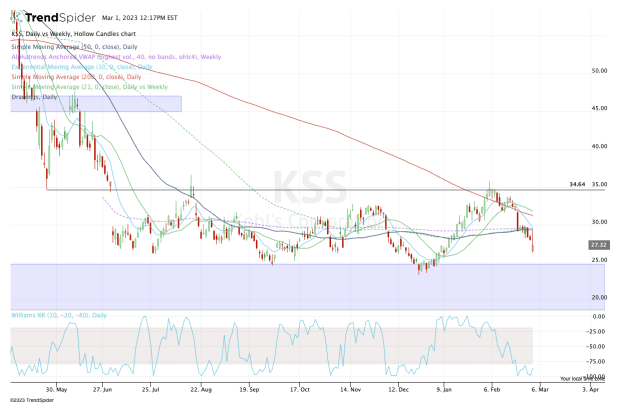Screen dimensions: 620x405
Task: Select the horizontal resistance line at 34.64
Action: tap(300, 189)
